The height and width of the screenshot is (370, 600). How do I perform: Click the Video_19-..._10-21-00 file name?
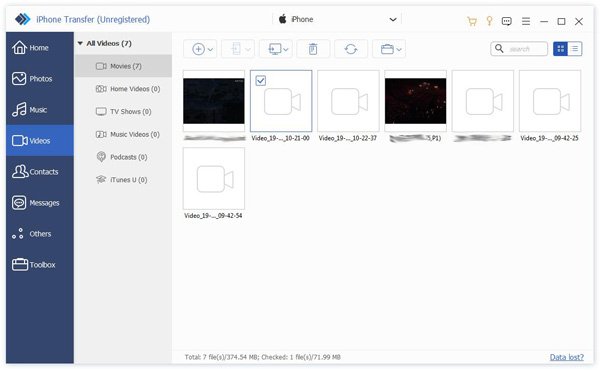point(280,138)
